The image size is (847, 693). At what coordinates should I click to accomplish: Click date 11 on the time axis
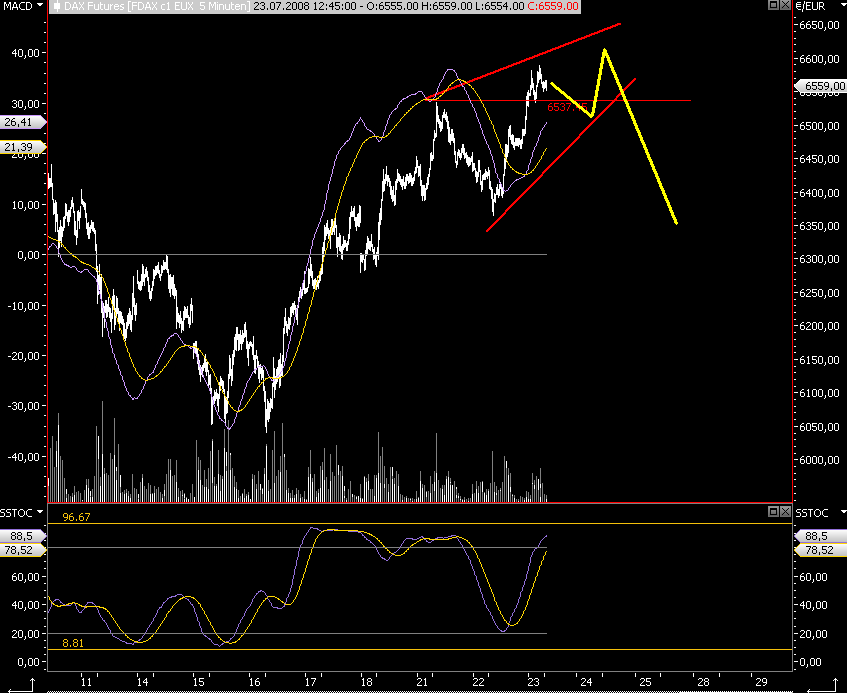coord(86,682)
